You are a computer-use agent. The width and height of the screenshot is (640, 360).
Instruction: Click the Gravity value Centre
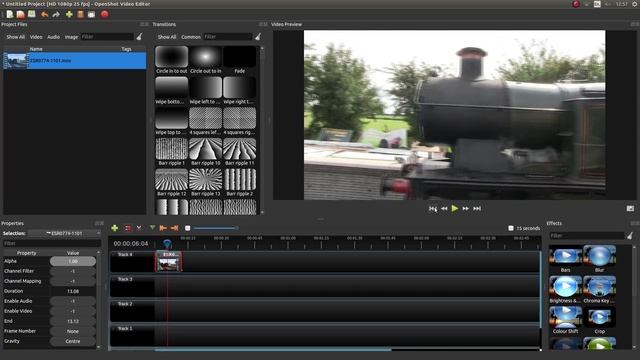coord(73,341)
